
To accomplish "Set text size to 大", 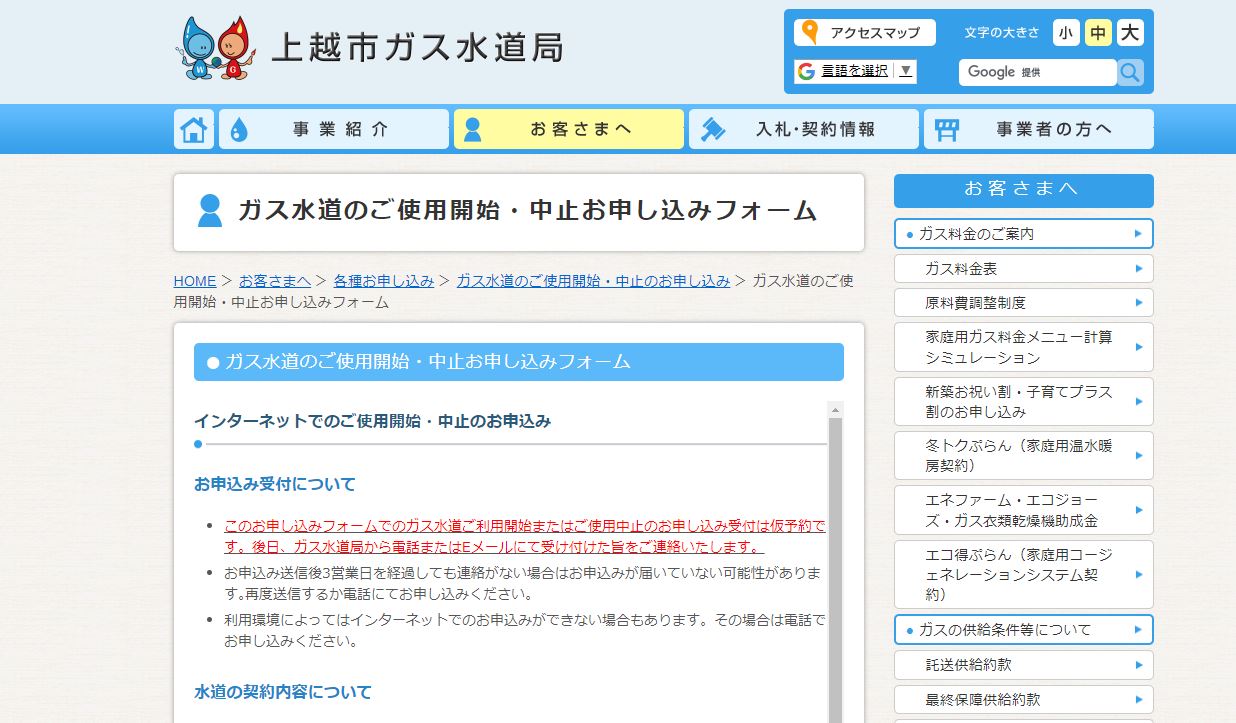I will pyautogui.click(x=1130, y=33).
